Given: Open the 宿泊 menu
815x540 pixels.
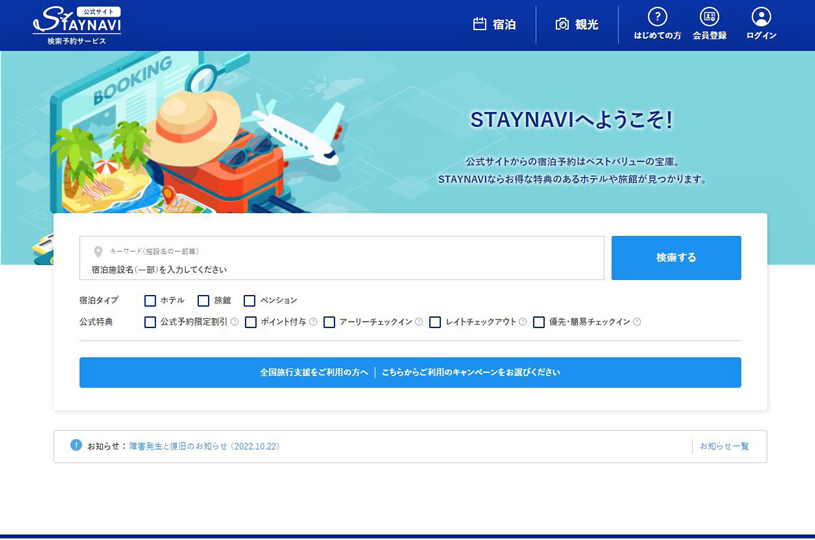Looking at the screenshot, I should tap(494, 24).
